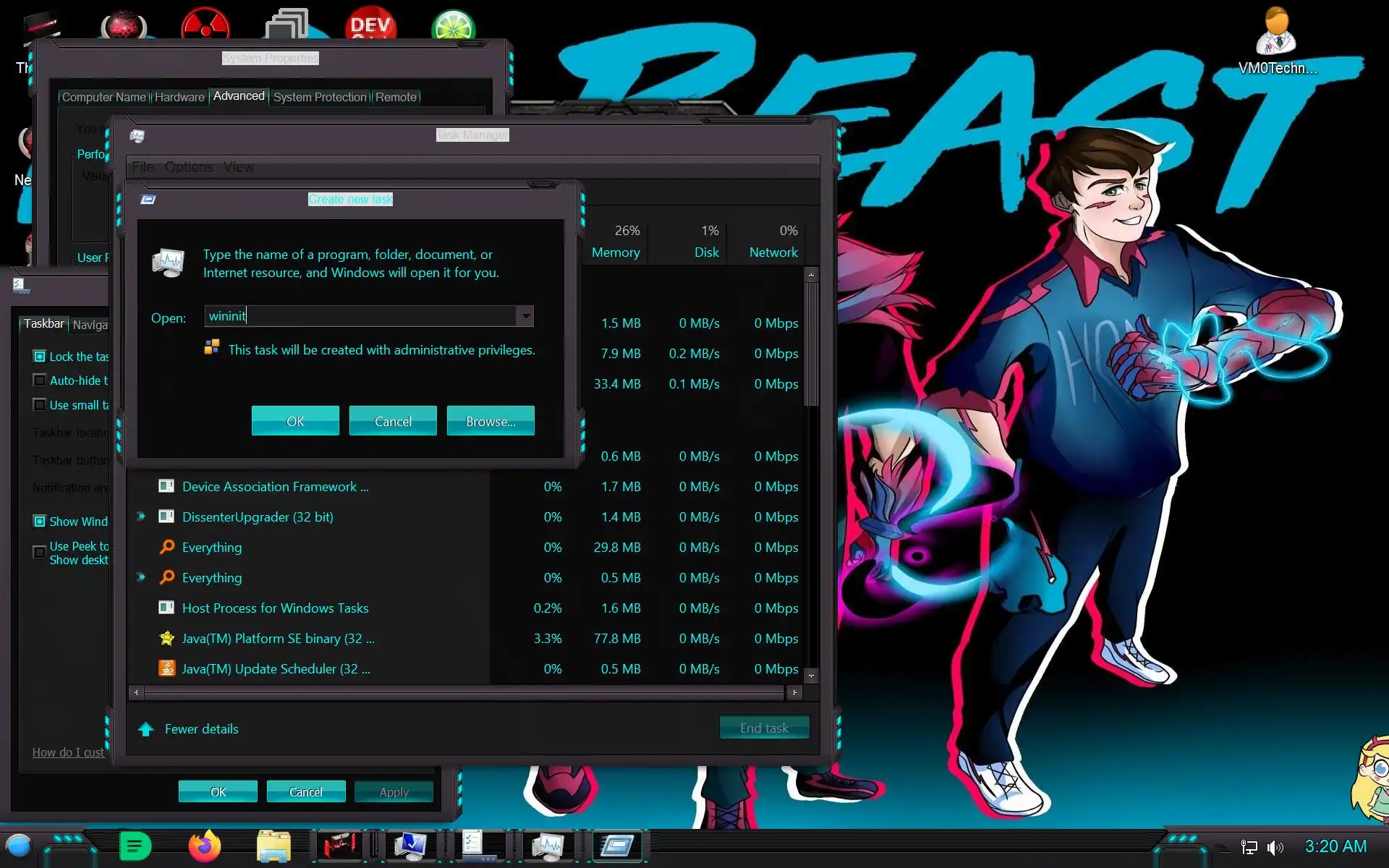Click the Fewer details arrow icon

pyautogui.click(x=146, y=729)
